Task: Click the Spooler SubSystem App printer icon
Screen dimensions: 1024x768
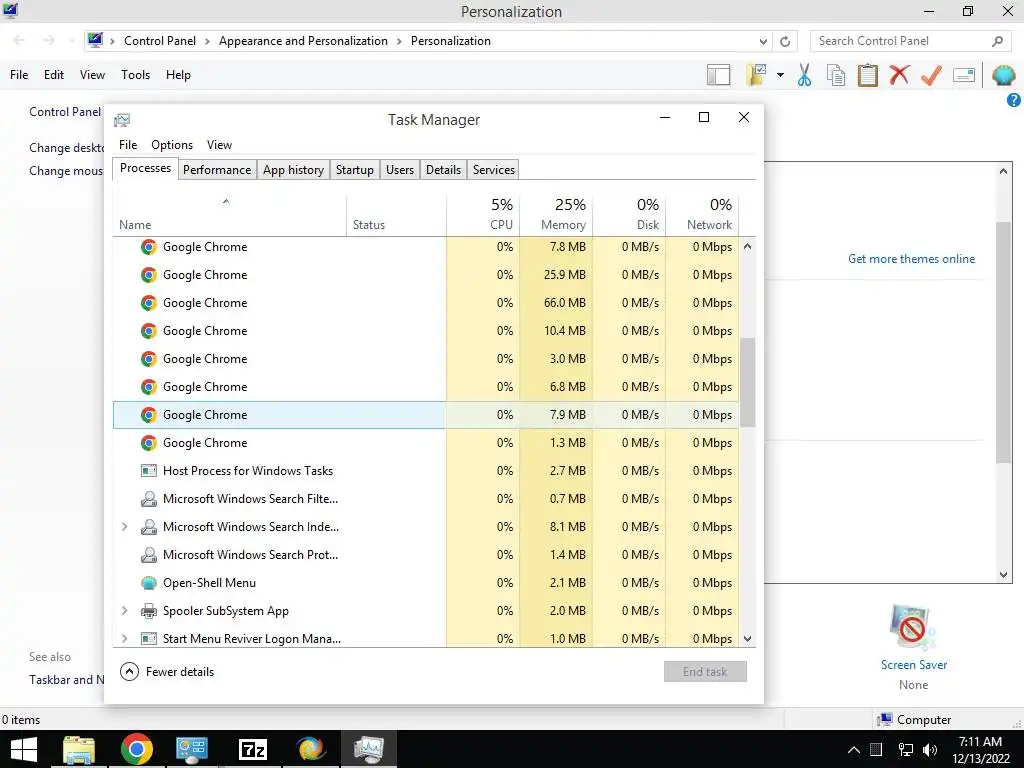Action: 149,611
